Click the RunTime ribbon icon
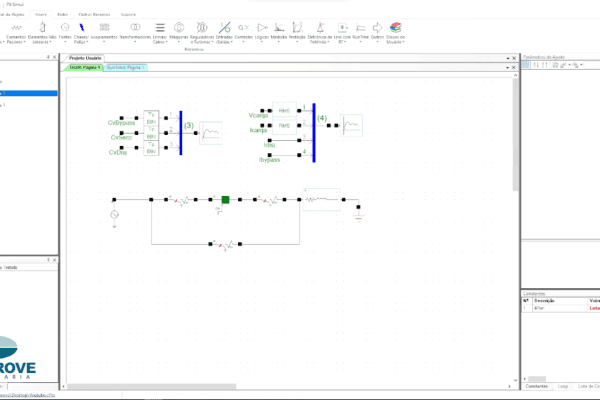This screenshot has height=400, width=600. 359,29
